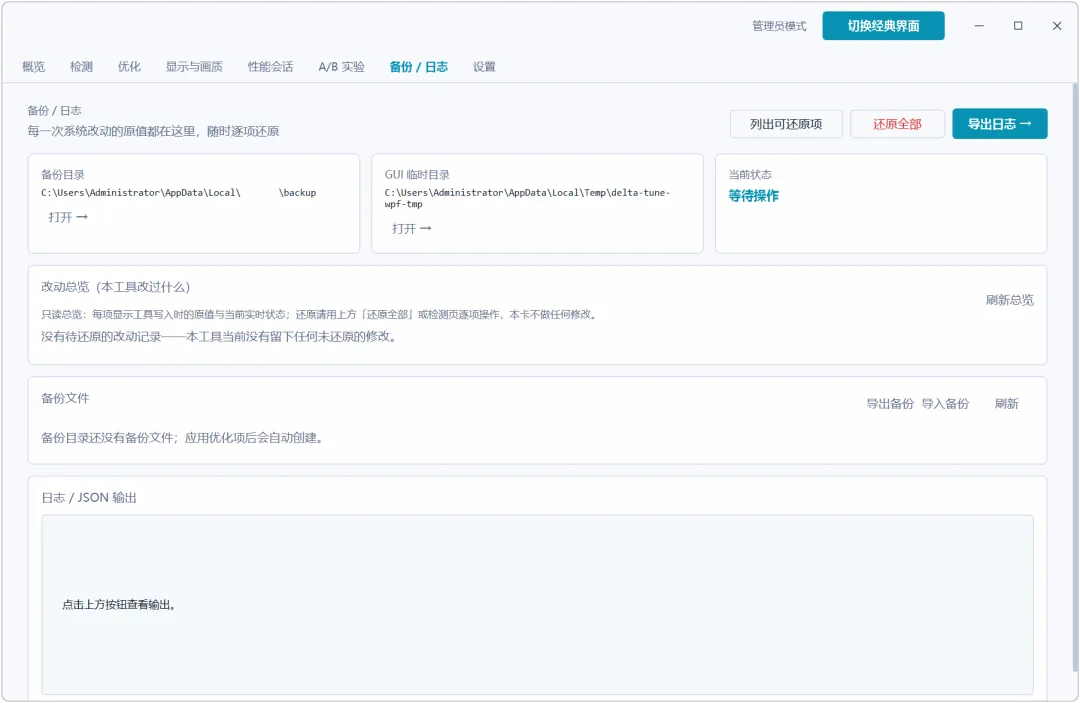Viewport: 1080px width, 703px height.
Task: Switch to A/B 实验 tab
Action: (341, 67)
